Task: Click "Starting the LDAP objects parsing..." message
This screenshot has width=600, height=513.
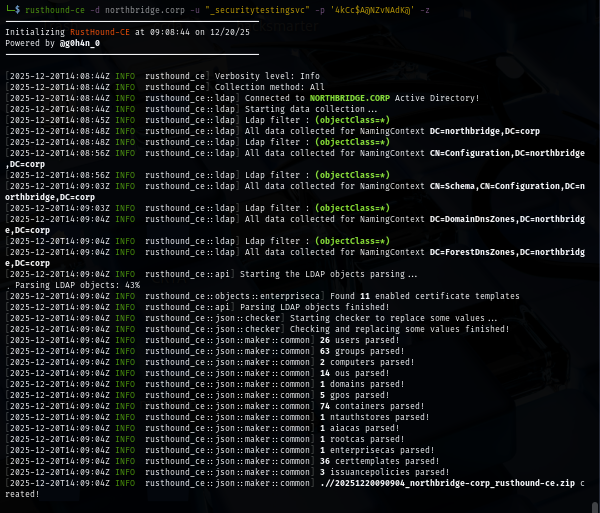Action: coord(328,274)
